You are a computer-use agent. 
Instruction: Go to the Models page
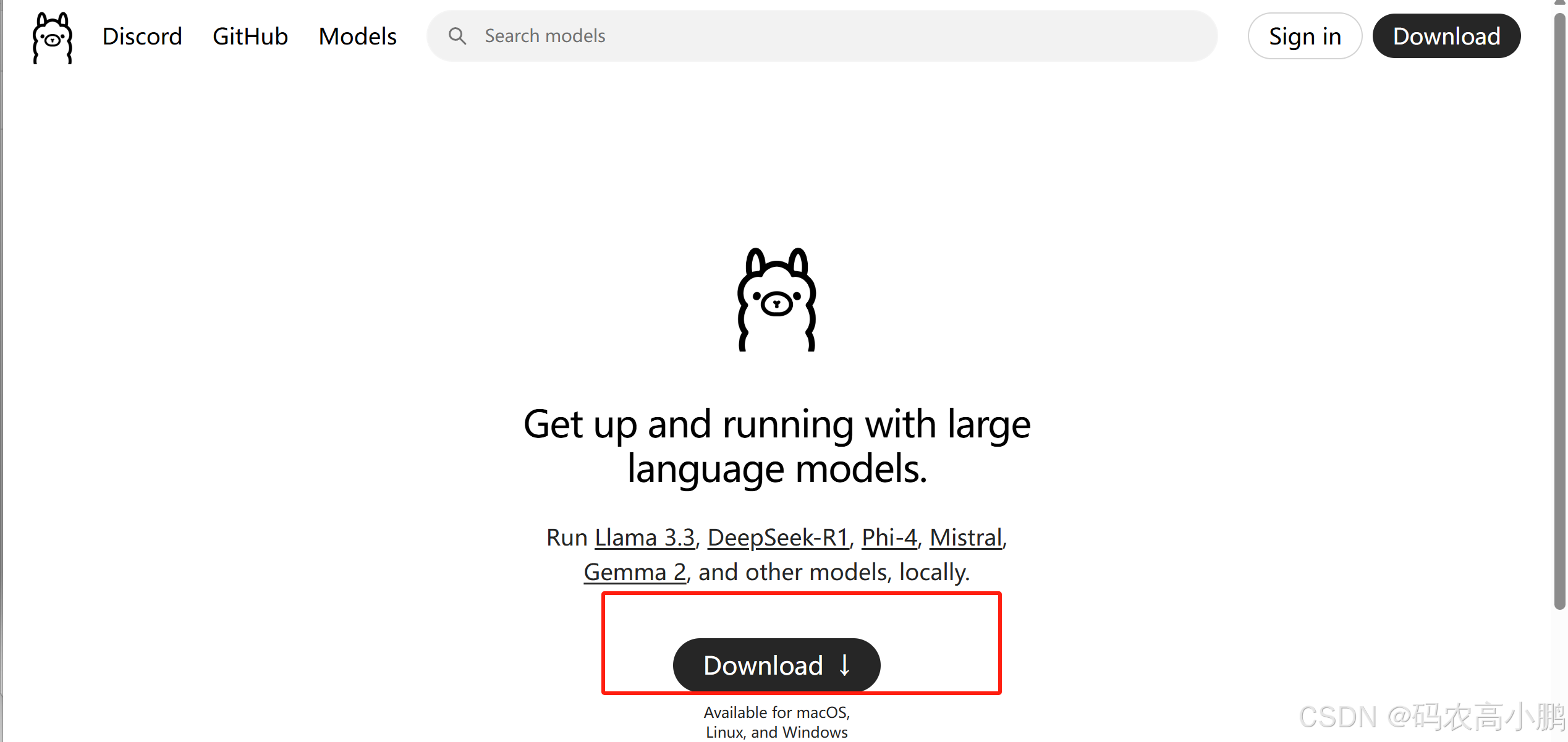(x=357, y=36)
